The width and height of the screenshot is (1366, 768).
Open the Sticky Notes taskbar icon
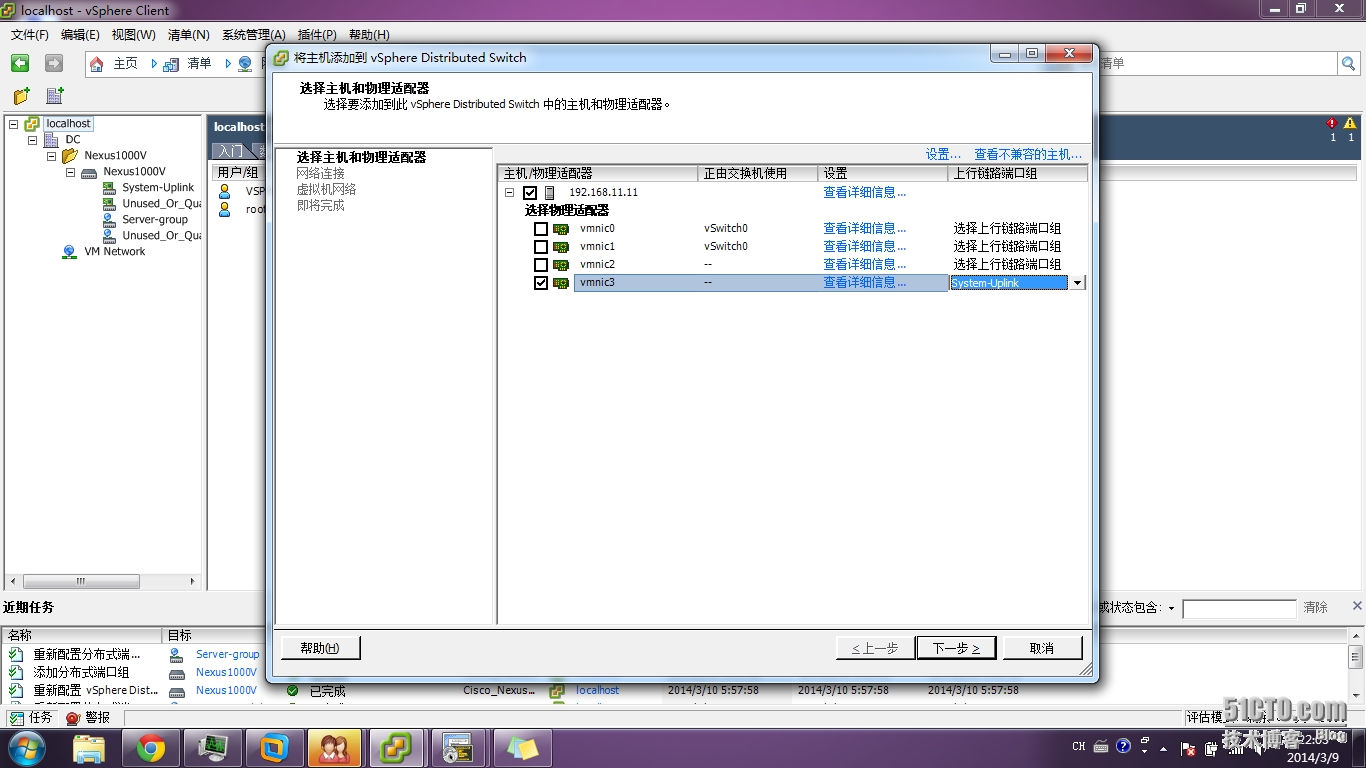[522, 747]
